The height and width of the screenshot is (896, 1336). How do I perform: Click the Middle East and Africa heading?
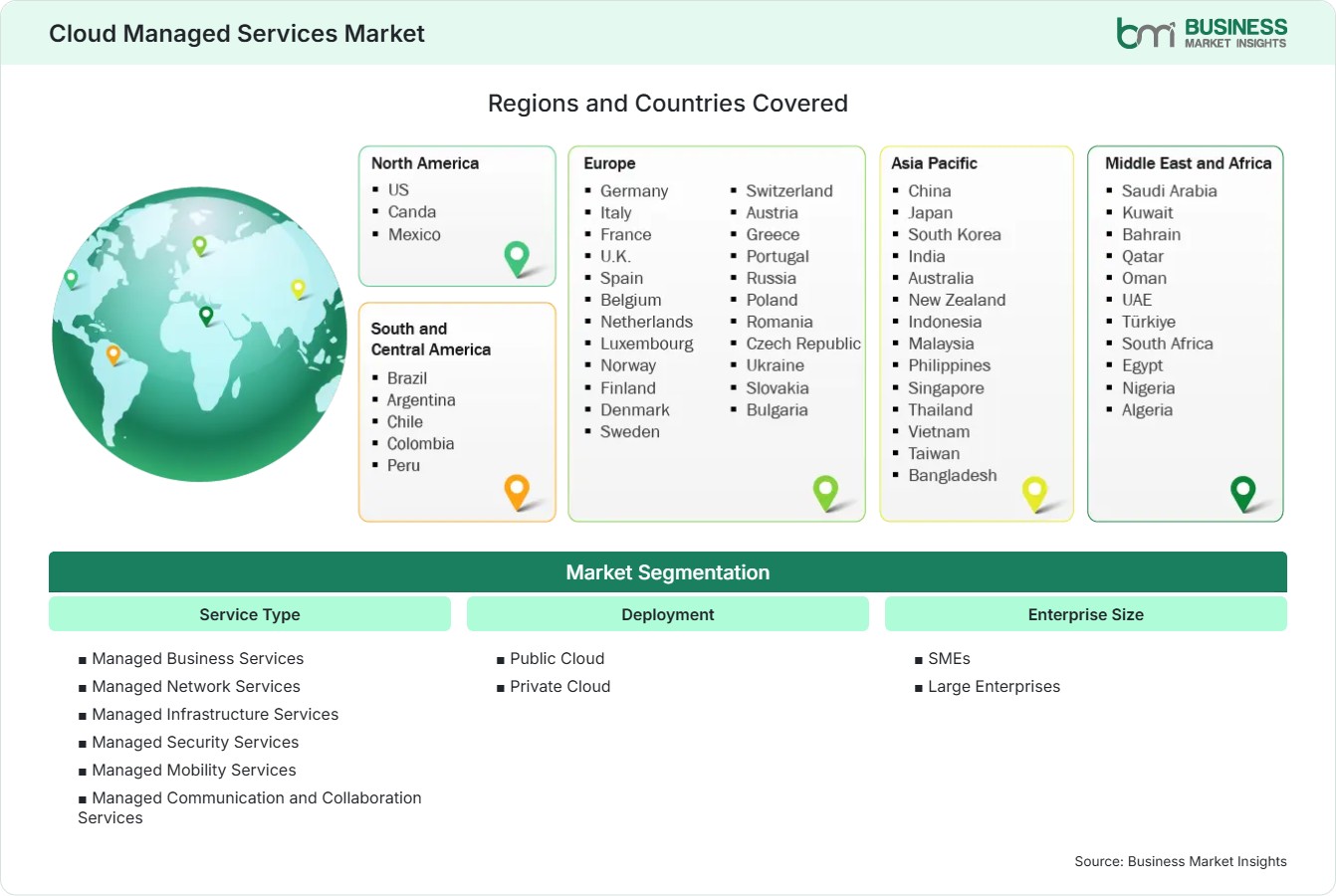click(1189, 163)
